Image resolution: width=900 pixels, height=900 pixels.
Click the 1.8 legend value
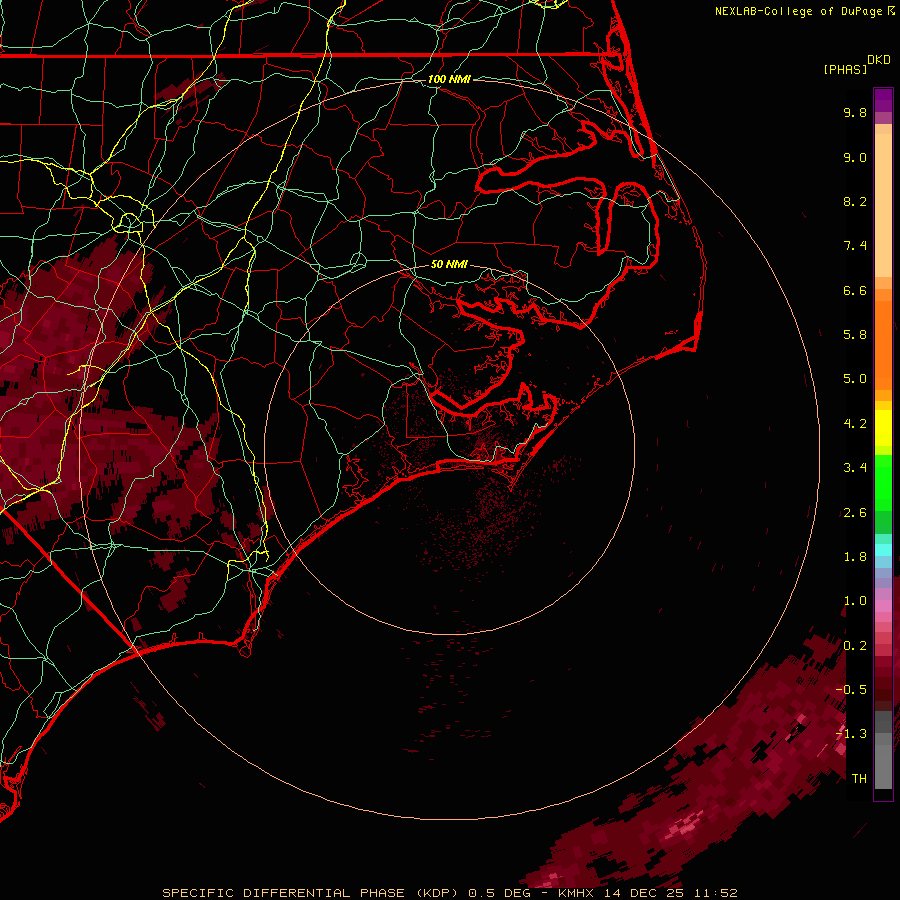(855, 557)
